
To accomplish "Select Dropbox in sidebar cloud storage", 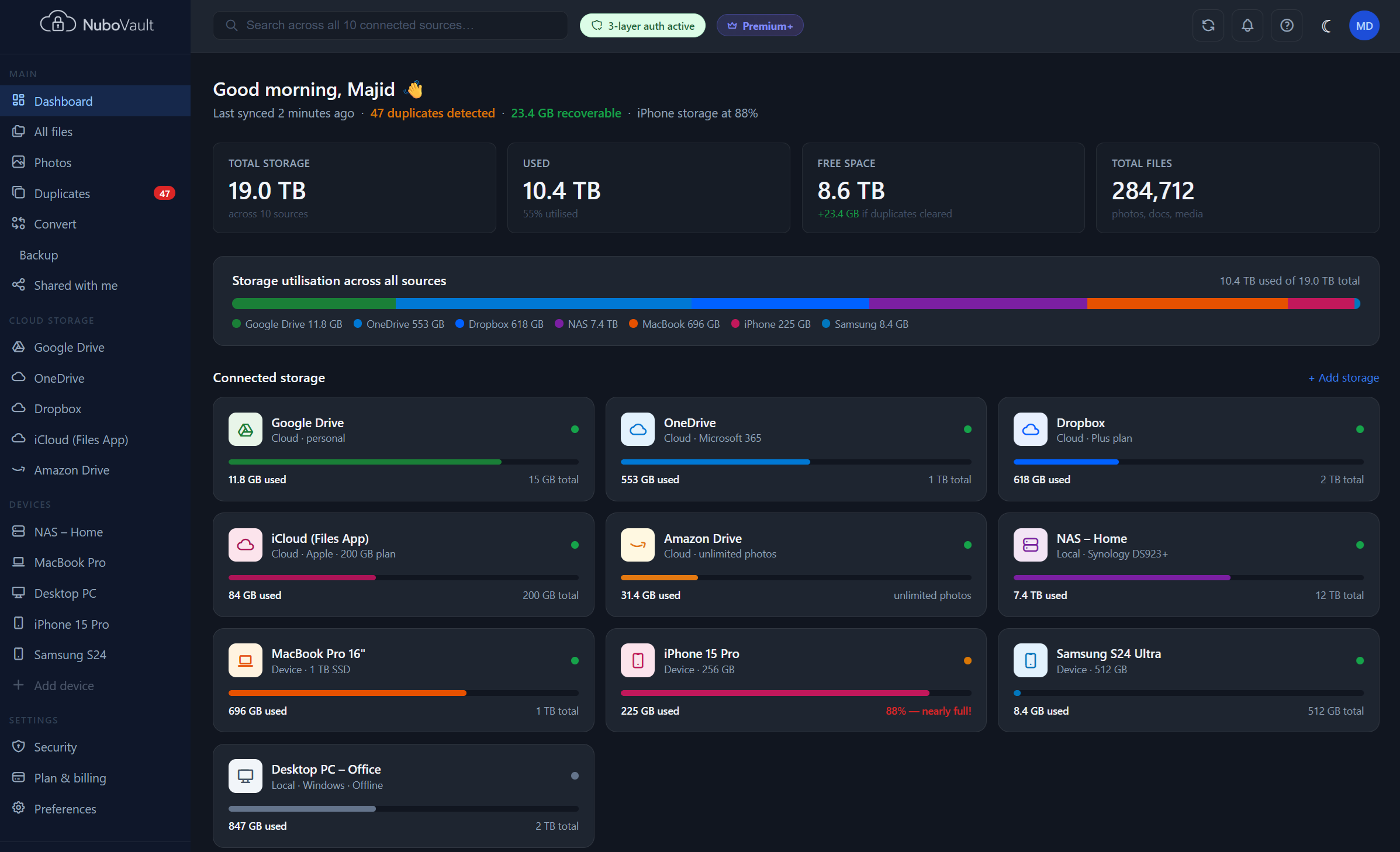I will tap(95, 408).
